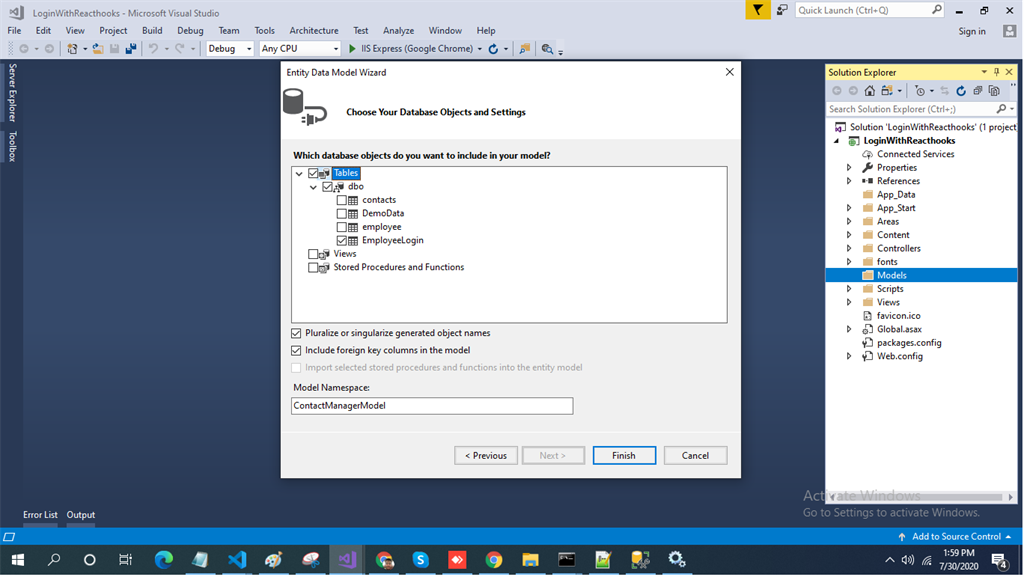Check the DemoData table checkbox
The height and width of the screenshot is (577, 1024).
[x=342, y=213]
